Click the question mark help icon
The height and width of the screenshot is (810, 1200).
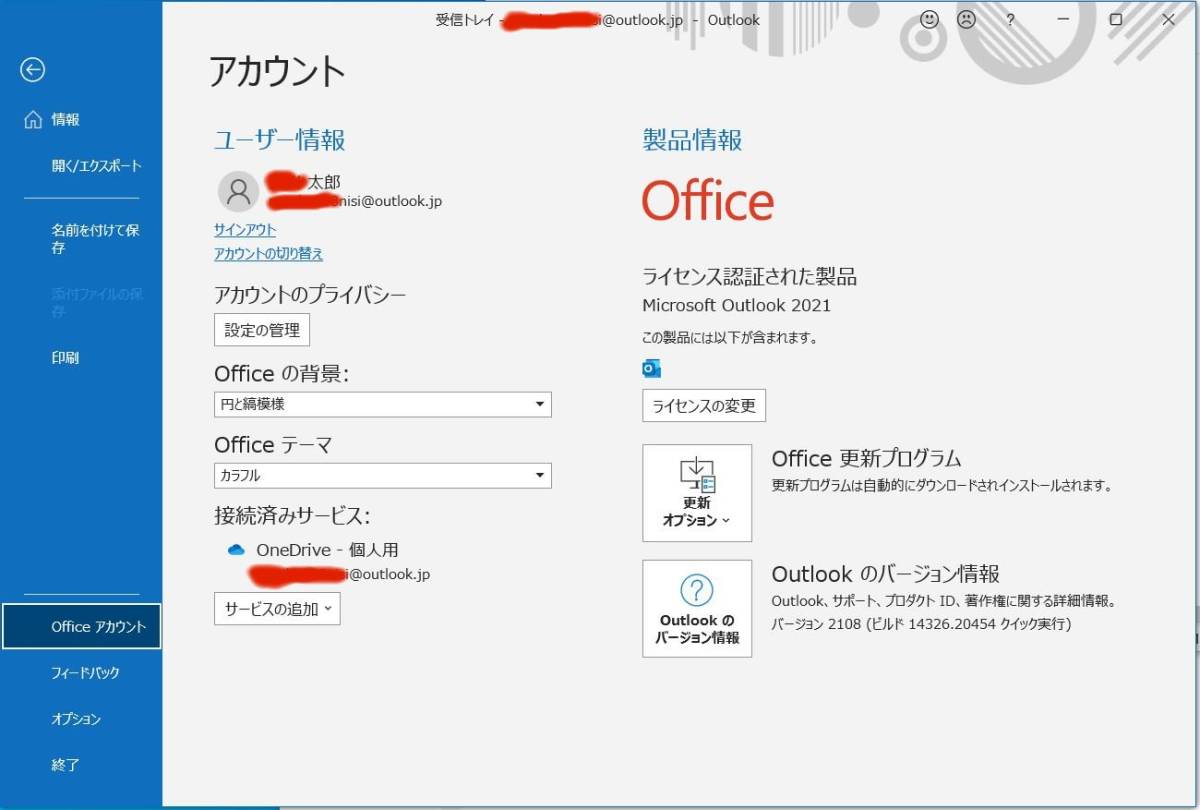click(1010, 20)
